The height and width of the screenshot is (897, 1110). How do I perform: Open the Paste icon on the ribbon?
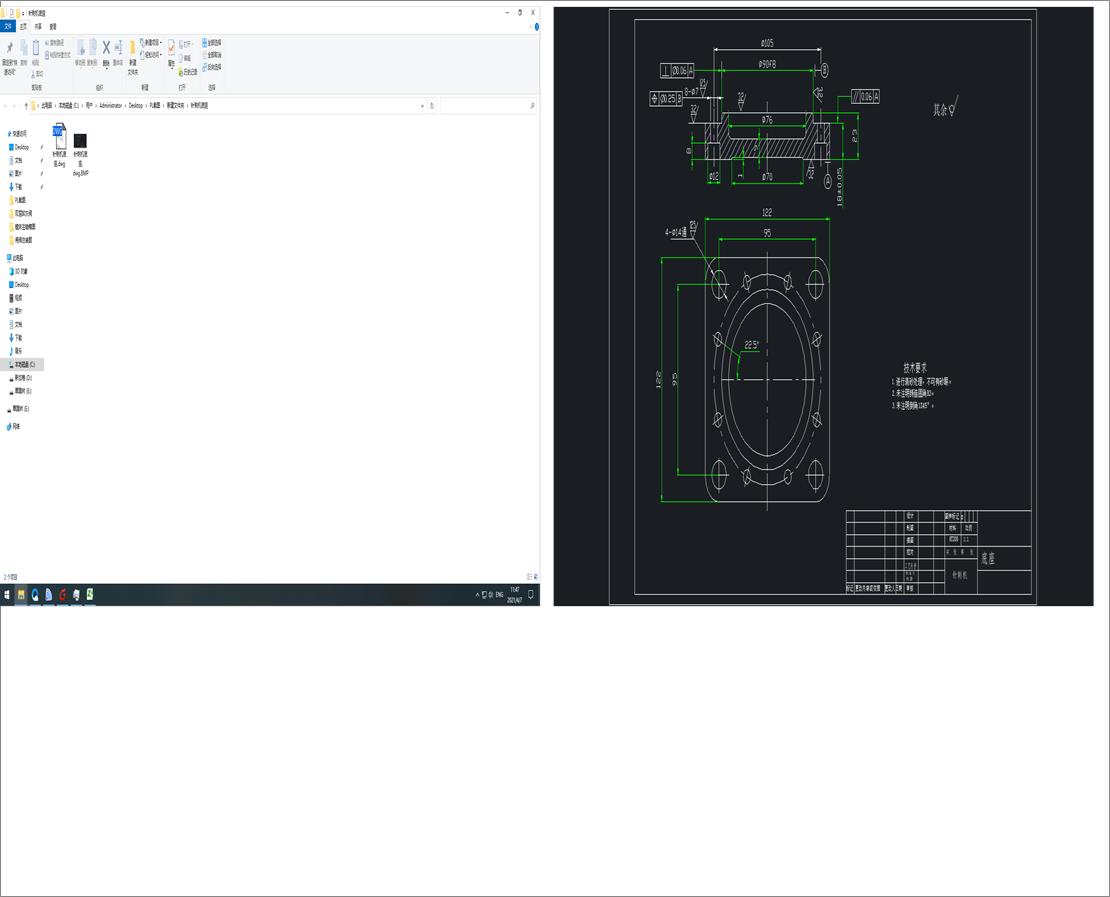(35, 48)
